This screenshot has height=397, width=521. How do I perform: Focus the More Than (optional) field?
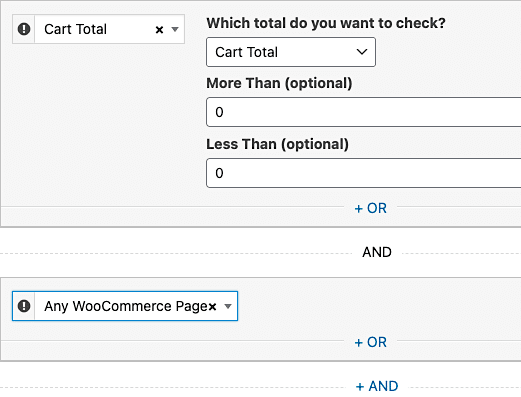(x=364, y=112)
